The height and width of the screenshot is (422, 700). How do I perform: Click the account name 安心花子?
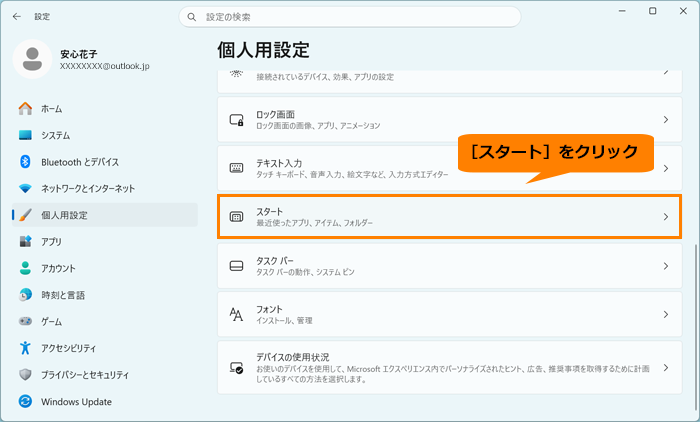coord(79,54)
